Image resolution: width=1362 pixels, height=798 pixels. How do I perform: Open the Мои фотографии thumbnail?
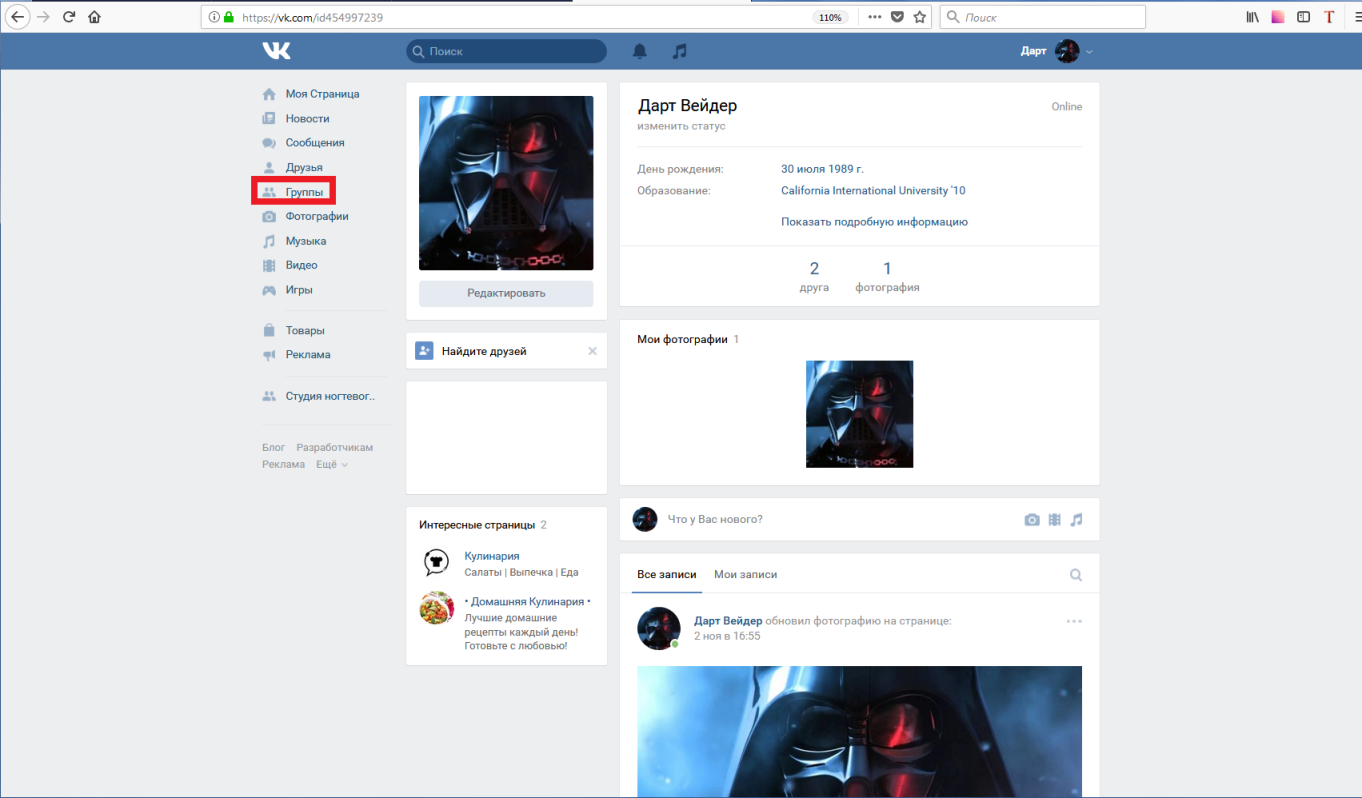pyautogui.click(x=859, y=414)
